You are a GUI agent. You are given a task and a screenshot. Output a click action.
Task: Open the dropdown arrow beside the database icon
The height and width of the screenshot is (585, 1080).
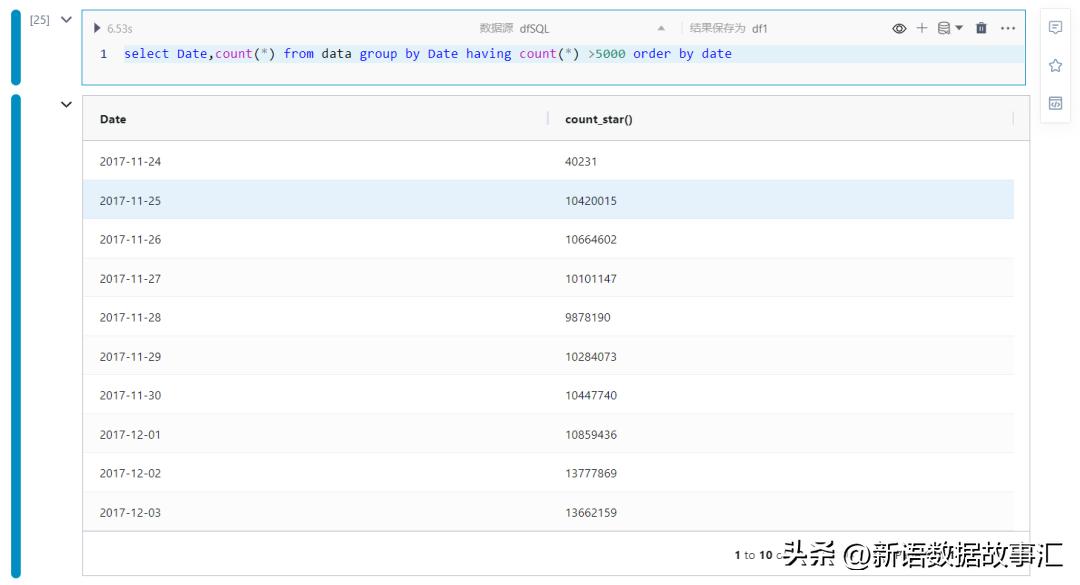[x=959, y=29]
